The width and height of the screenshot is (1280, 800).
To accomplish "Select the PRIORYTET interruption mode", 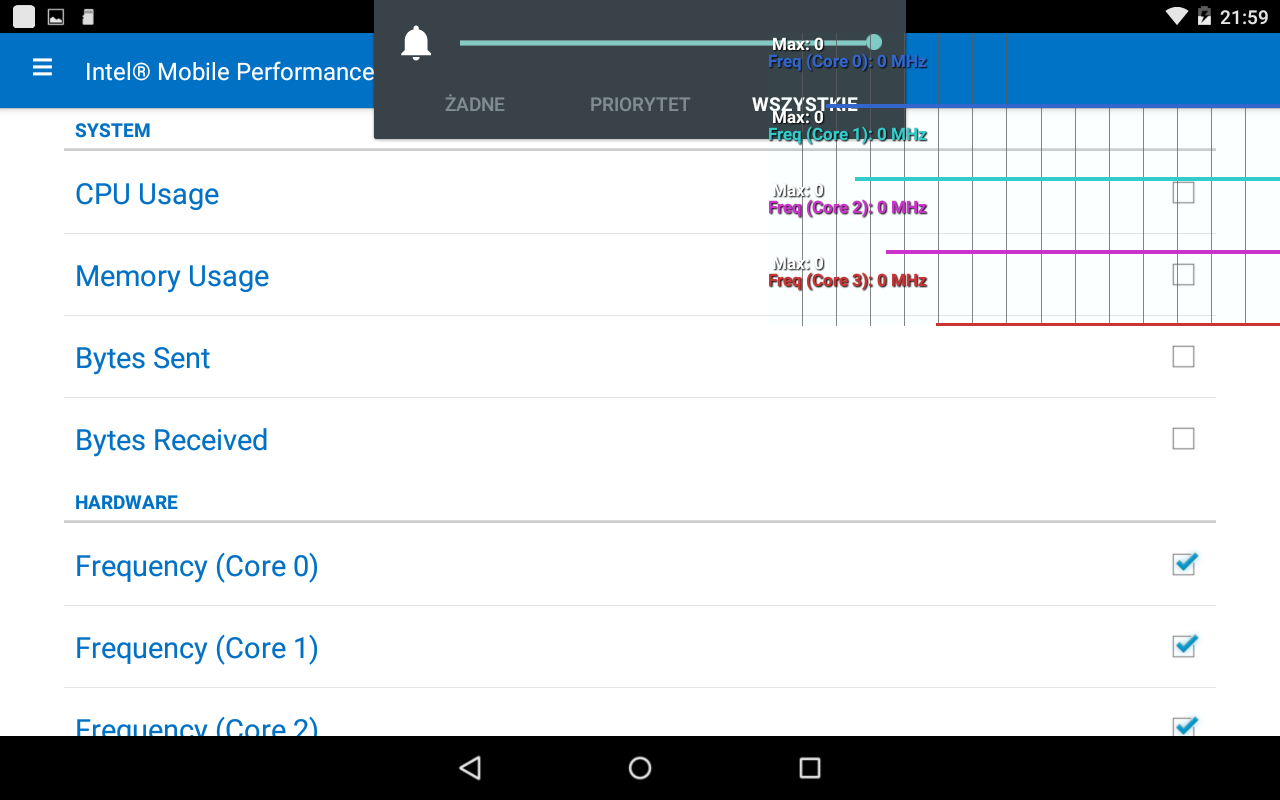I will [640, 104].
